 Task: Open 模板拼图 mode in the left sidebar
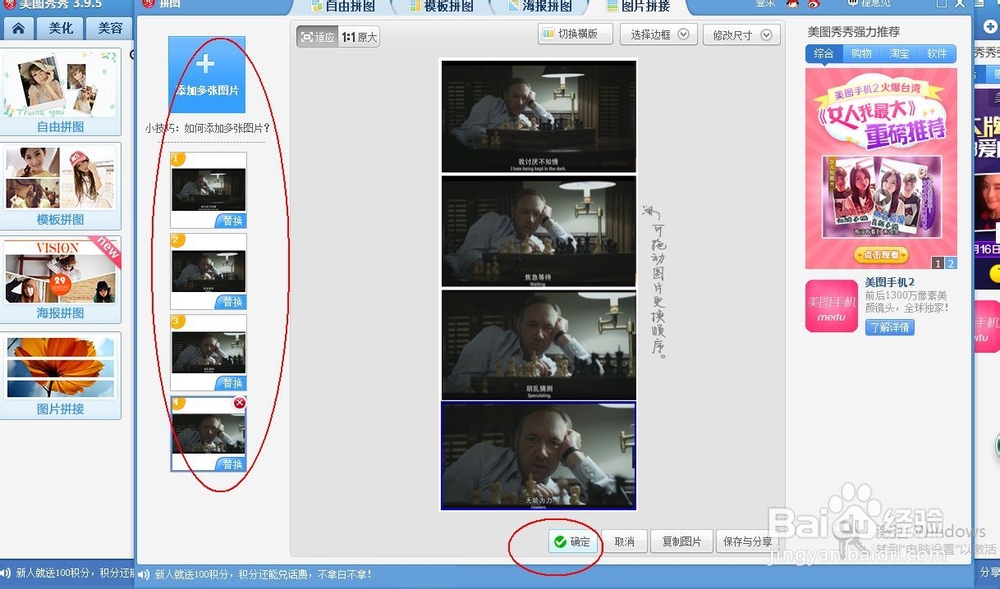pos(60,185)
